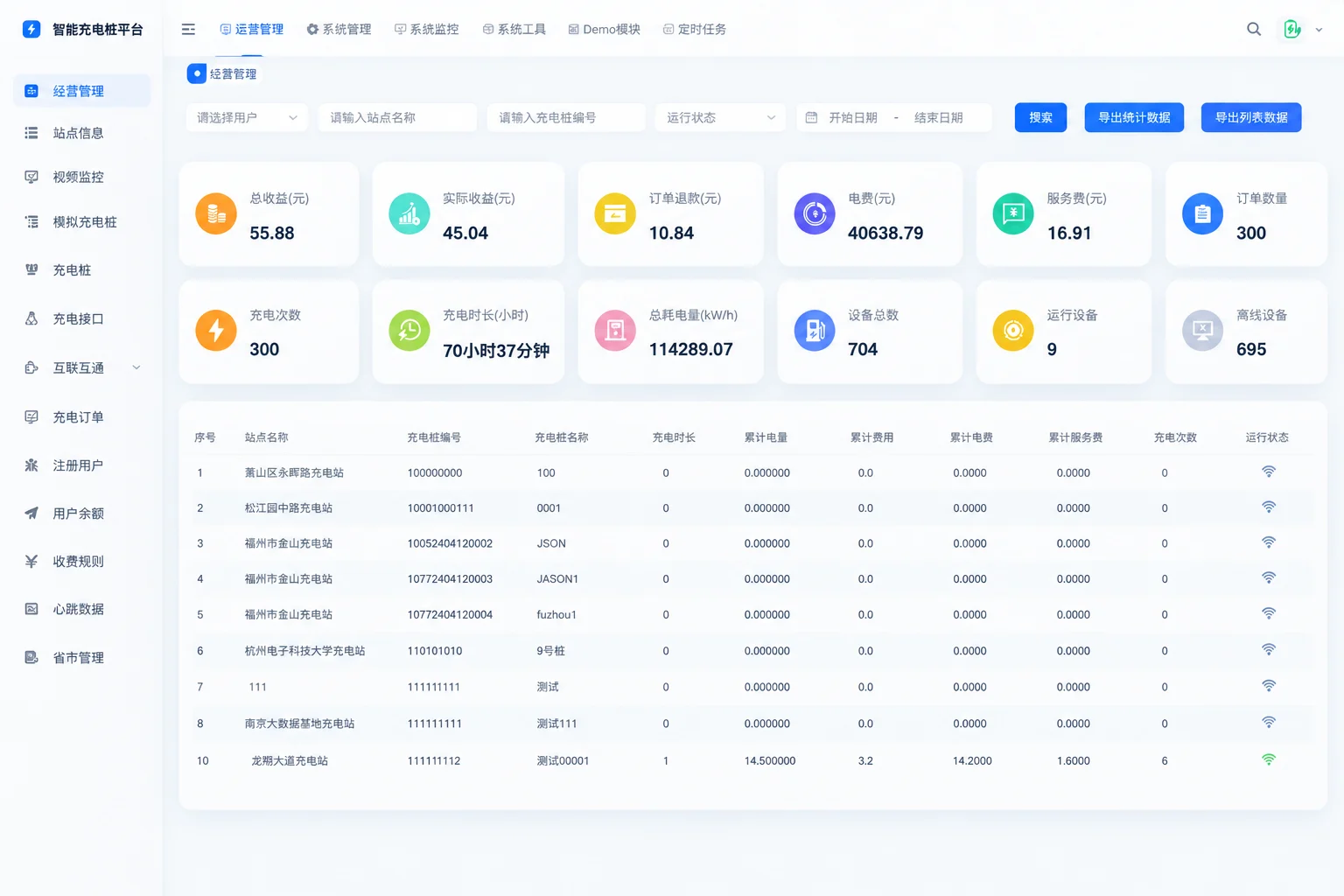Click the wifi status icon for 萧山区永晖路充电站
The width and height of the screenshot is (1344, 896).
pyautogui.click(x=1269, y=472)
